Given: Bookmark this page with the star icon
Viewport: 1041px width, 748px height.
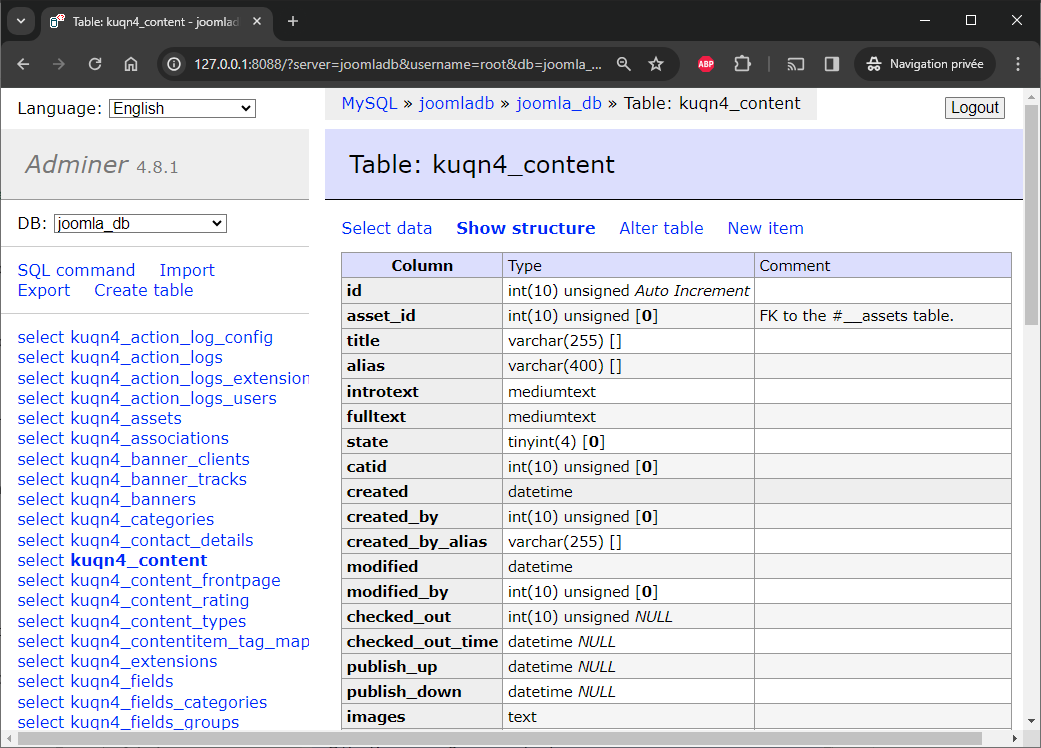Looking at the screenshot, I should (x=656, y=64).
